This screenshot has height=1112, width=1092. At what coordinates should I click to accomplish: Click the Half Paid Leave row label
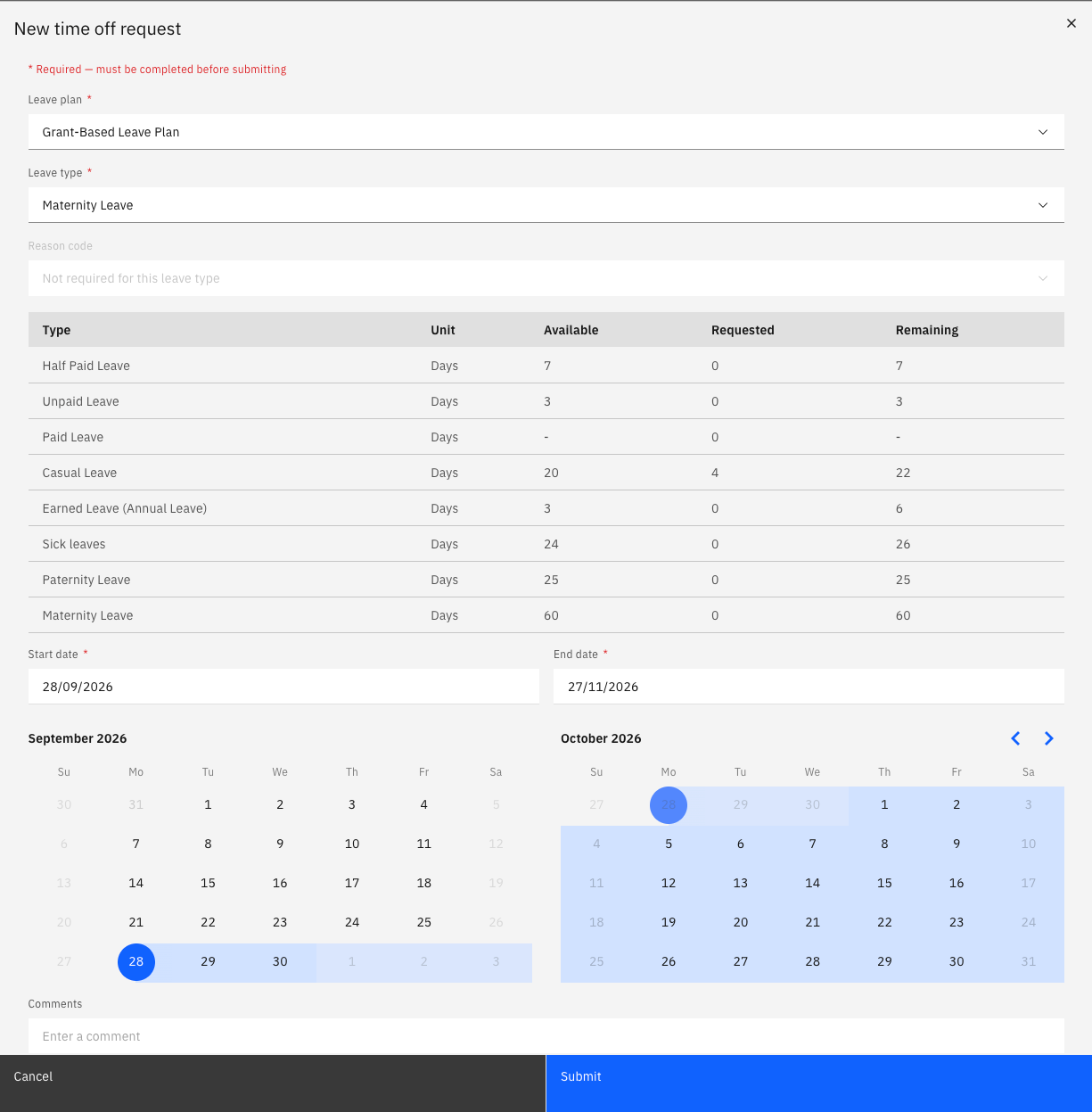tap(86, 366)
